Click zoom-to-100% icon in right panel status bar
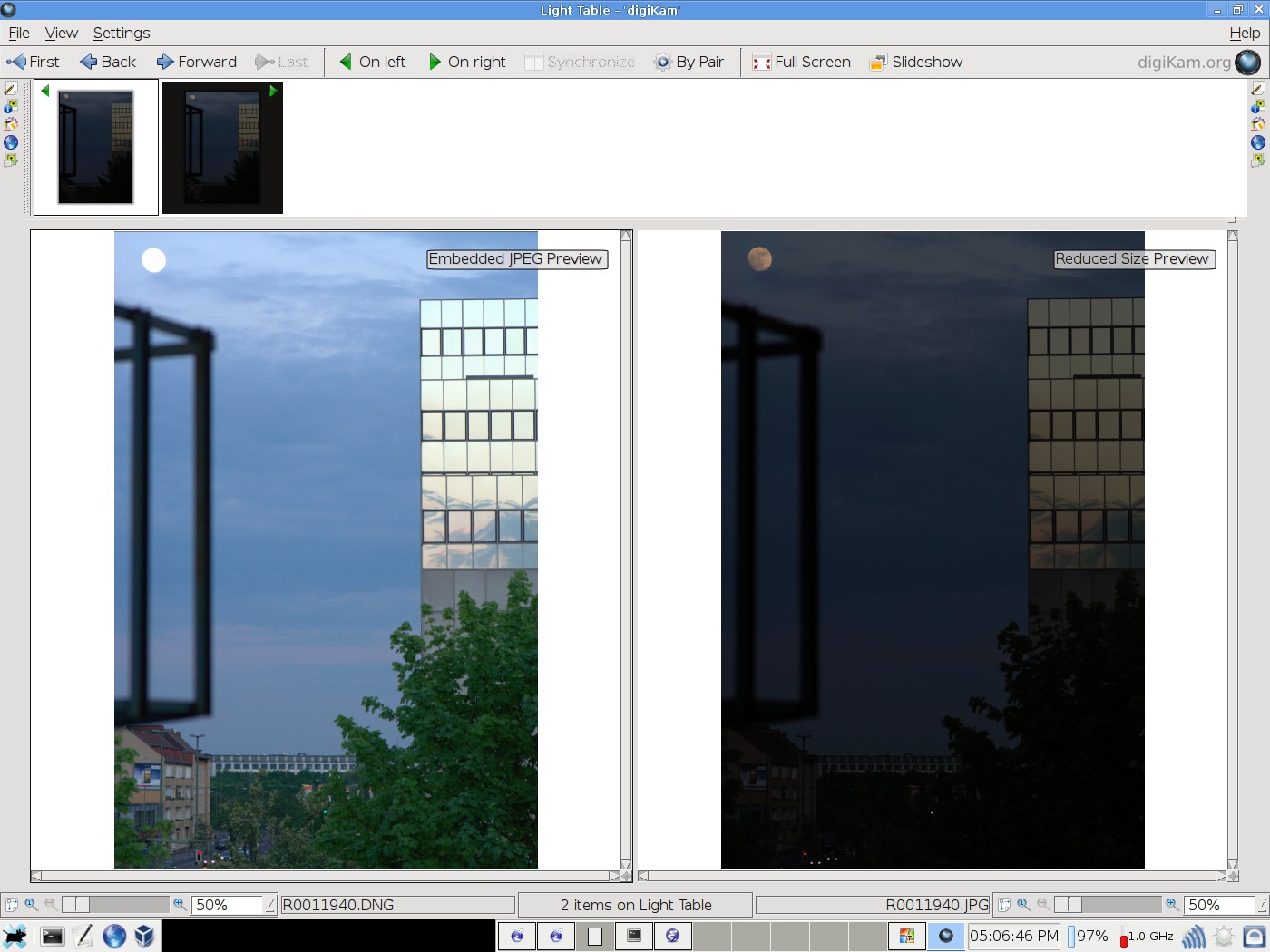The width and height of the screenshot is (1270, 952). [1023, 905]
